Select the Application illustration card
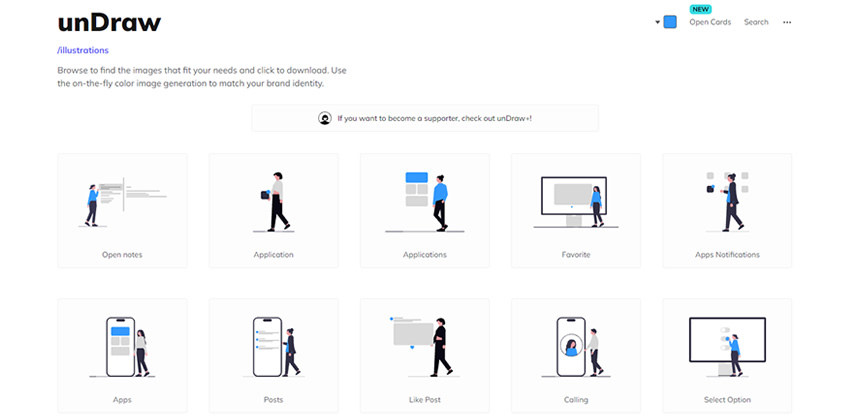860x420 pixels. tap(273, 211)
